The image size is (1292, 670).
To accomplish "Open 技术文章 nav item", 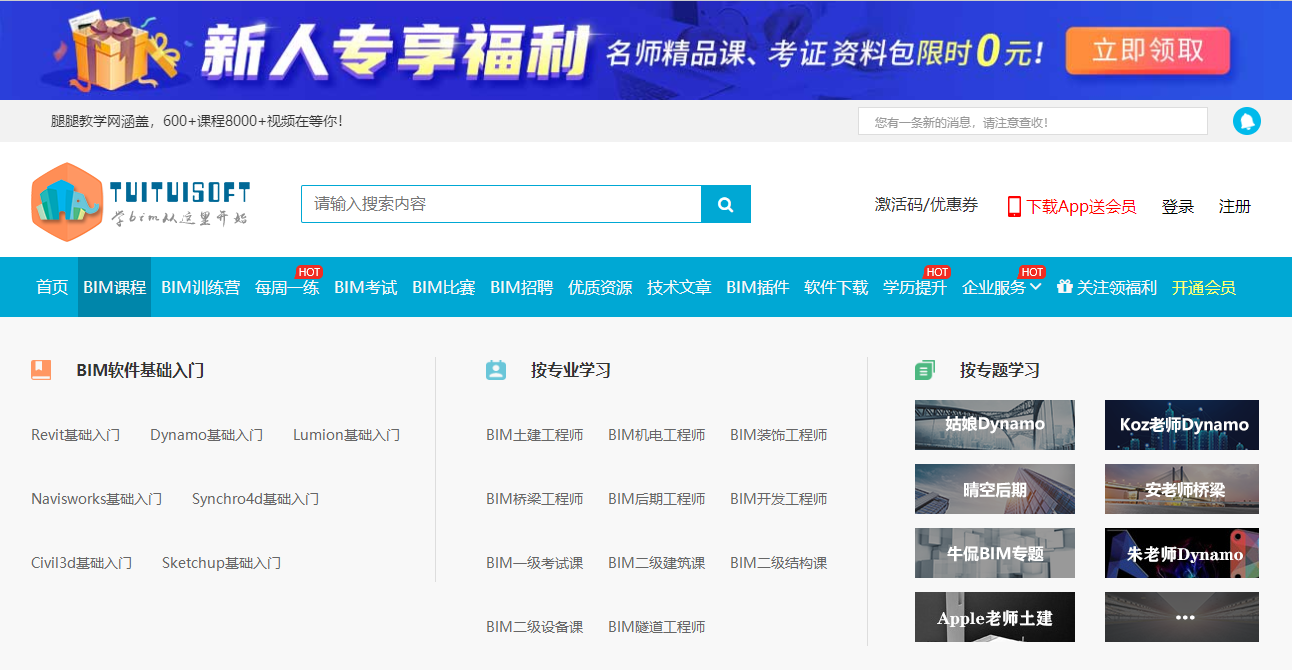I will tap(679, 287).
